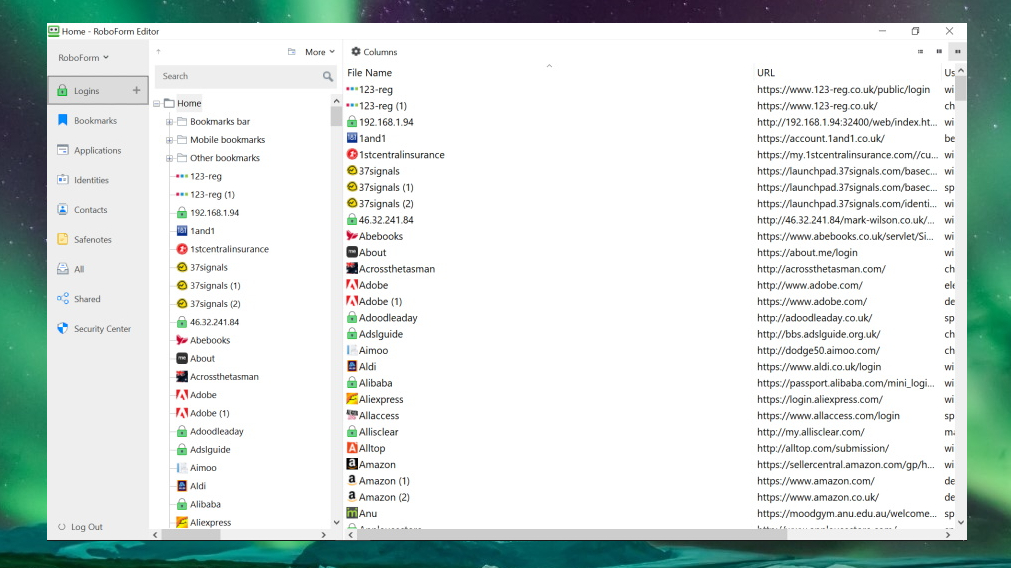Click the Abebooks icon in file list
The image size is (1011, 568).
coord(352,236)
